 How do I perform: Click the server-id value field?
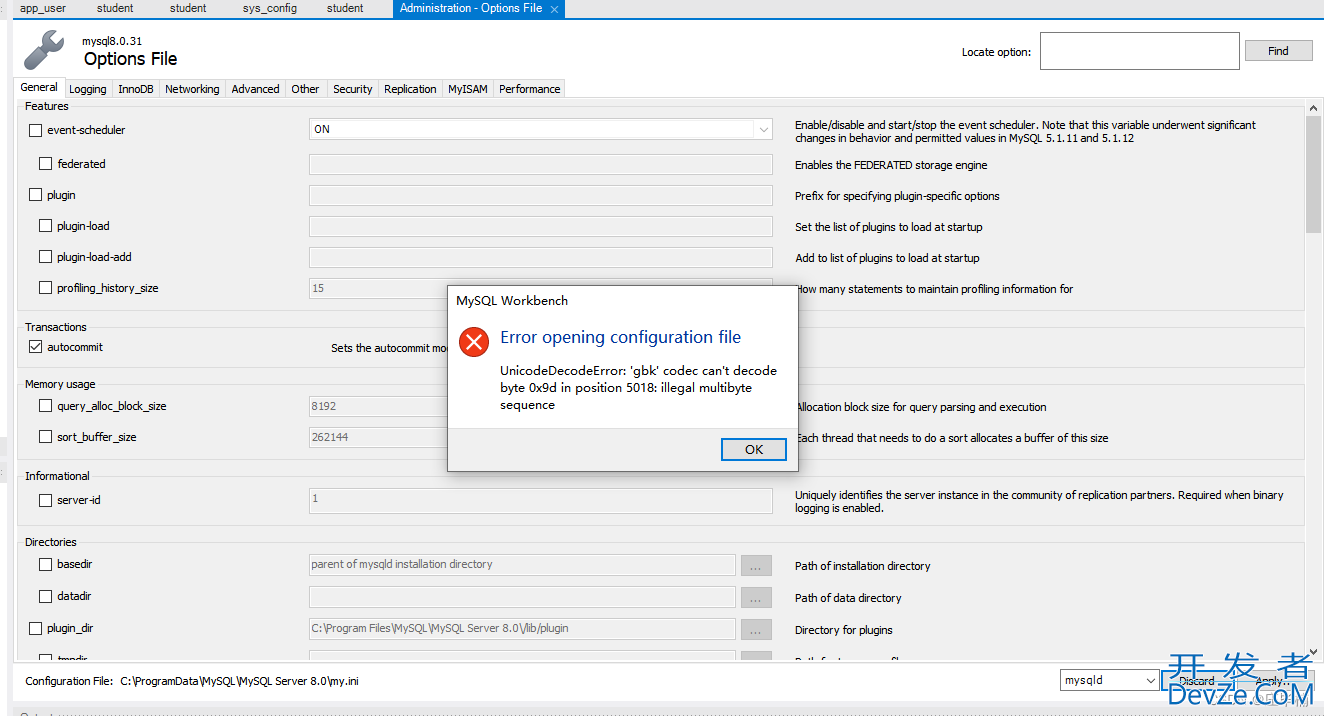[x=541, y=500]
